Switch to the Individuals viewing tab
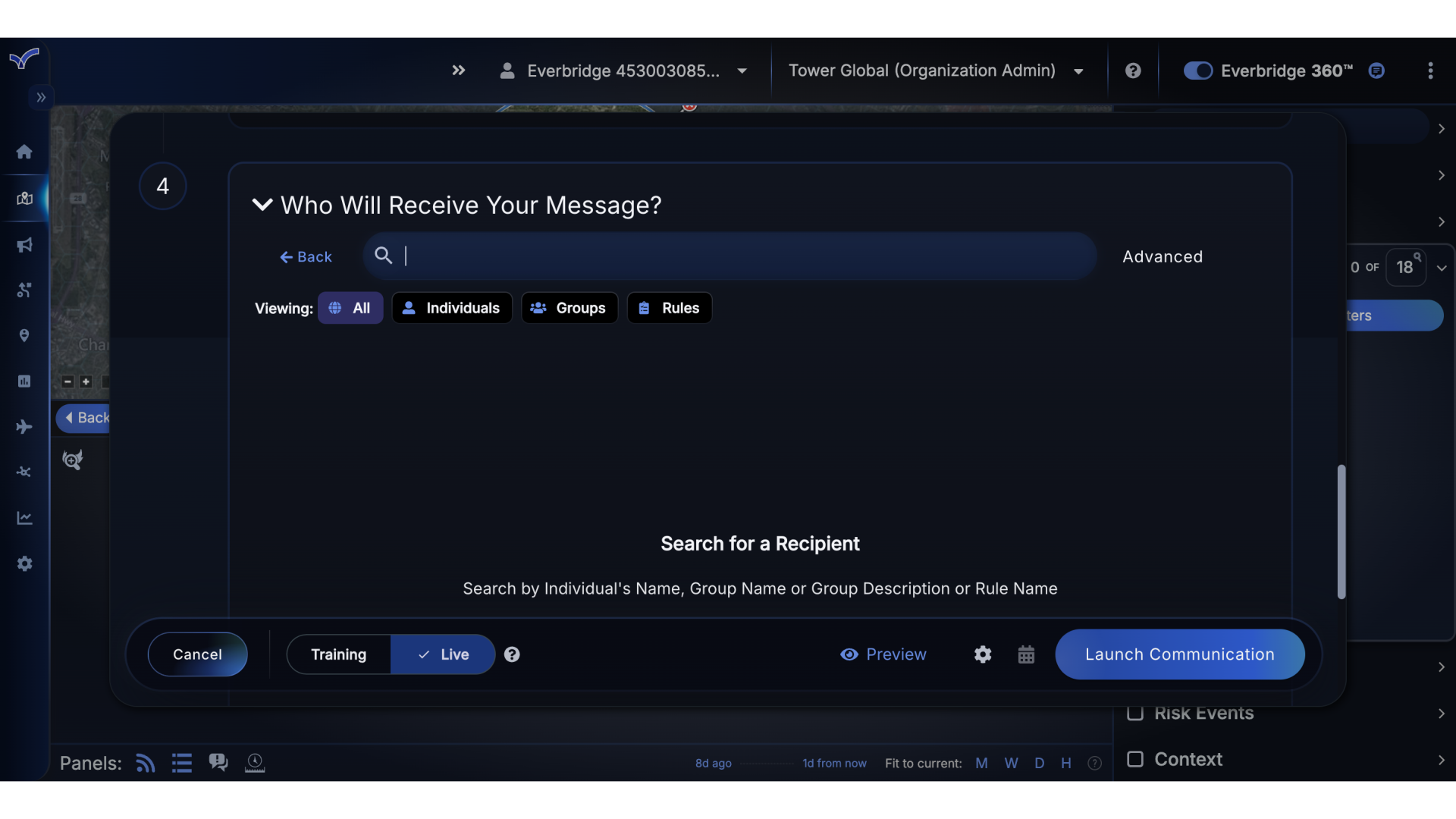This screenshot has height=819, width=1456. (x=452, y=308)
